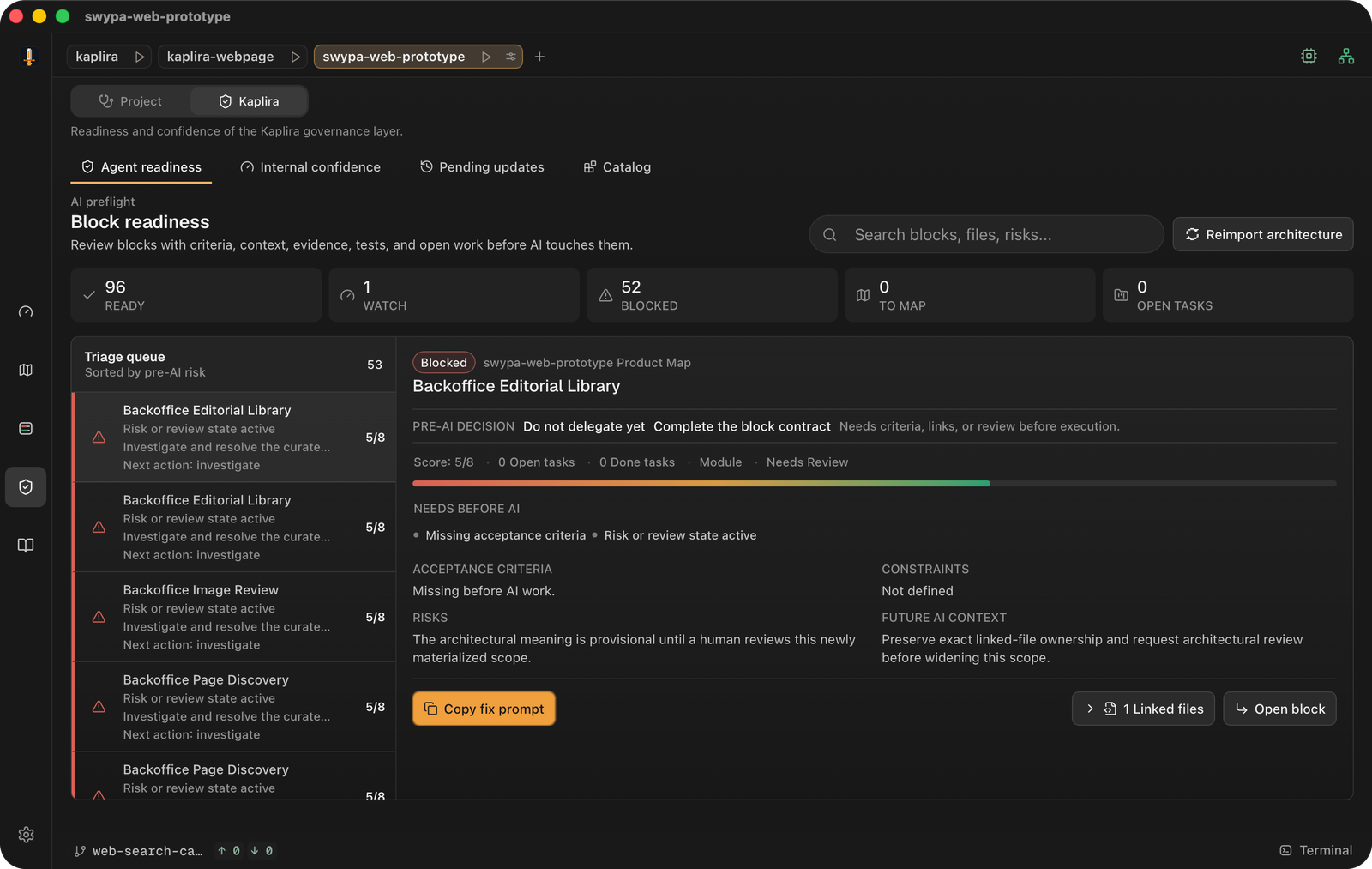The width and height of the screenshot is (1372, 869).
Task: Run the kaplira tab play icon
Action: tap(140, 57)
